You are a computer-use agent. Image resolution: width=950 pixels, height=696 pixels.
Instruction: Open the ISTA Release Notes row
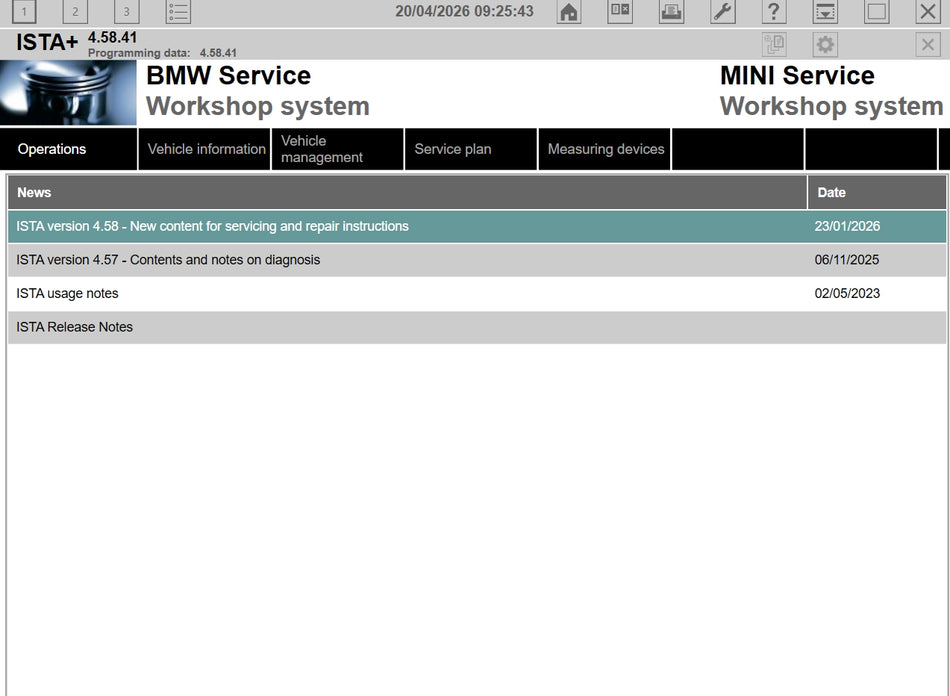tap(477, 327)
